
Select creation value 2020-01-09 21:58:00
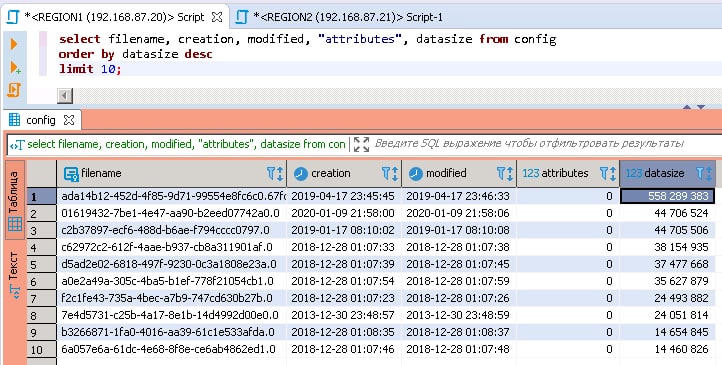pyautogui.click(x=344, y=213)
